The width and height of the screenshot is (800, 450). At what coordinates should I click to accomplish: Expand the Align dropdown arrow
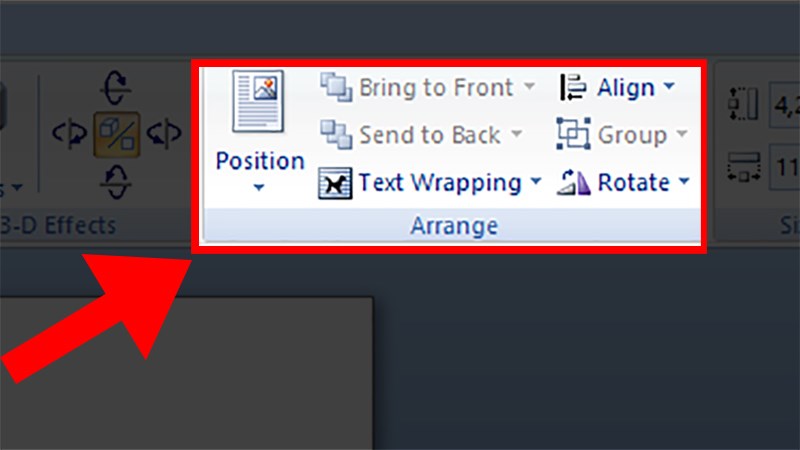669,86
